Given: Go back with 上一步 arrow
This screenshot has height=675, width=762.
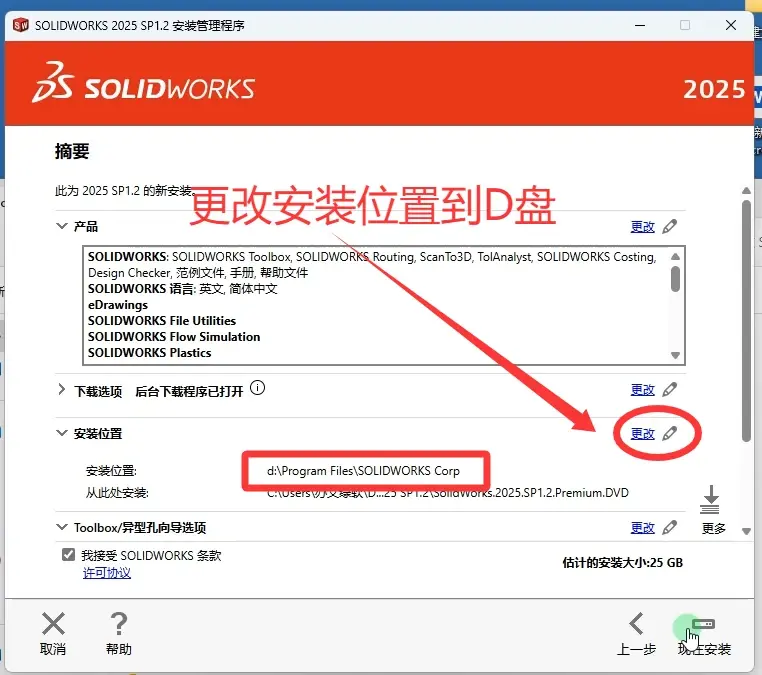Looking at the screenshot, I should pos(636,634).
